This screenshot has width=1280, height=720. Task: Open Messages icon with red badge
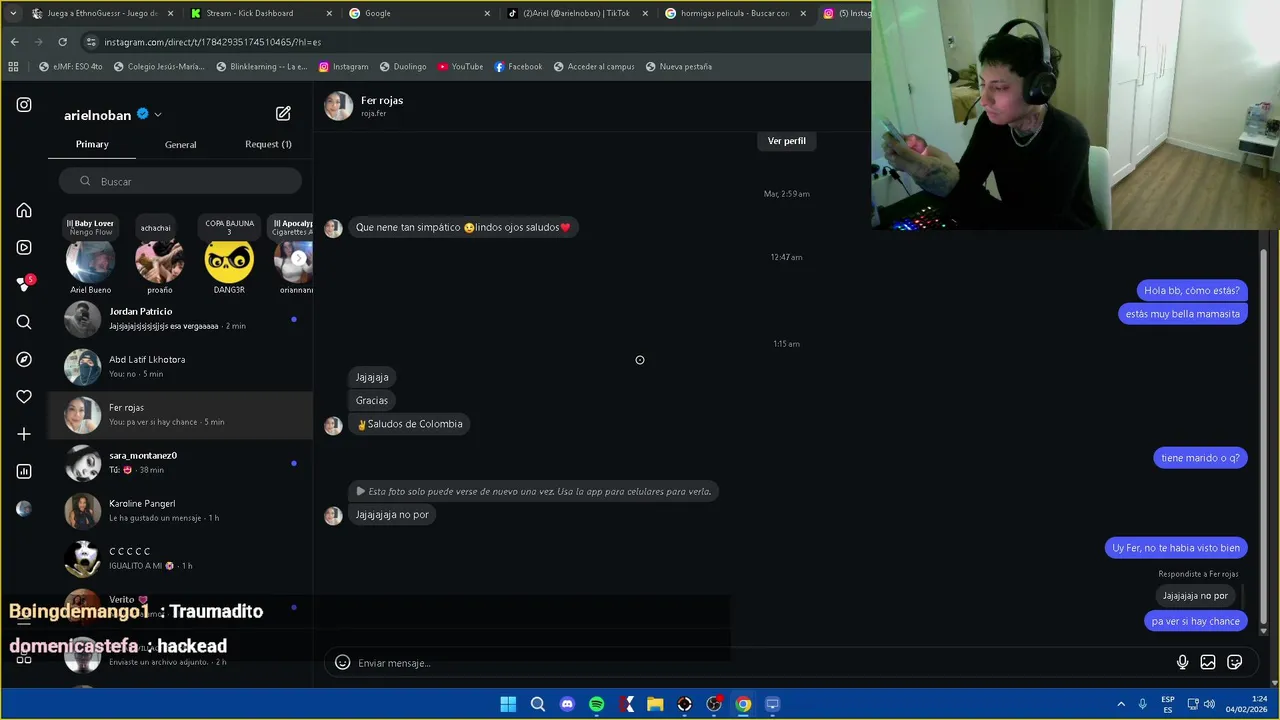24,285
